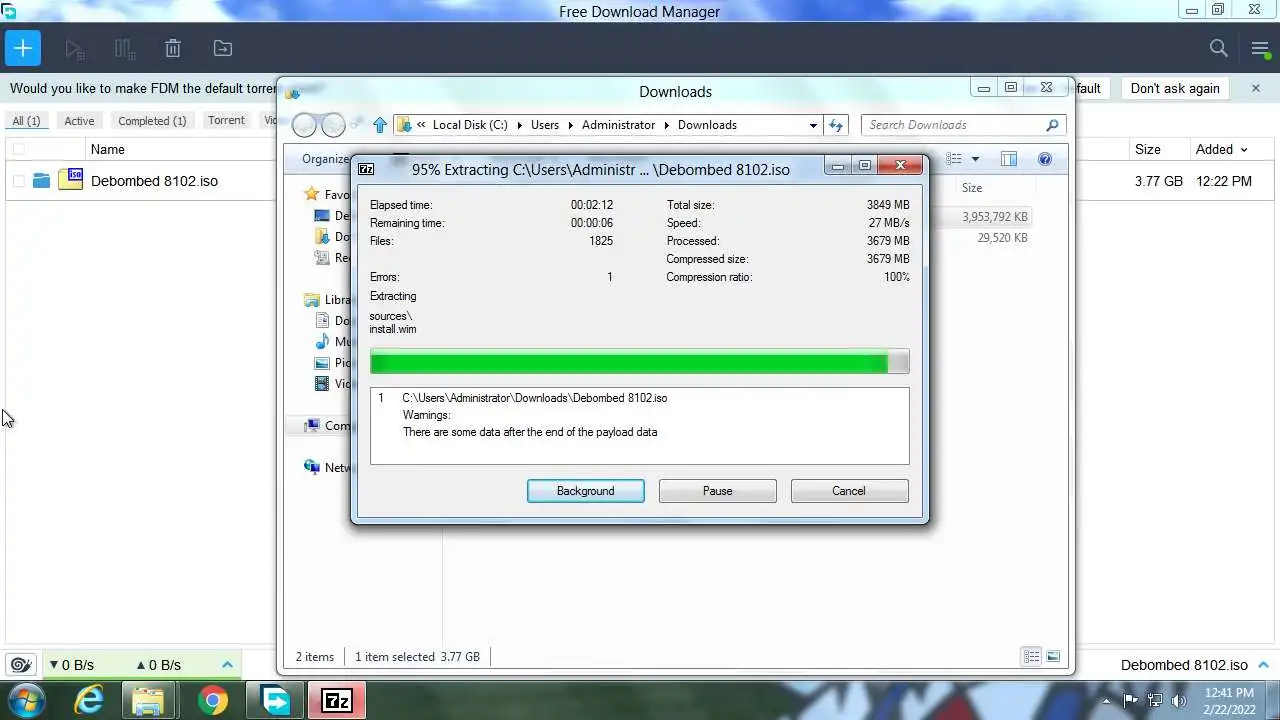The image size is (1280, 720).
Task: Click the Size column header in FDM
Action: coord(1148,149)
